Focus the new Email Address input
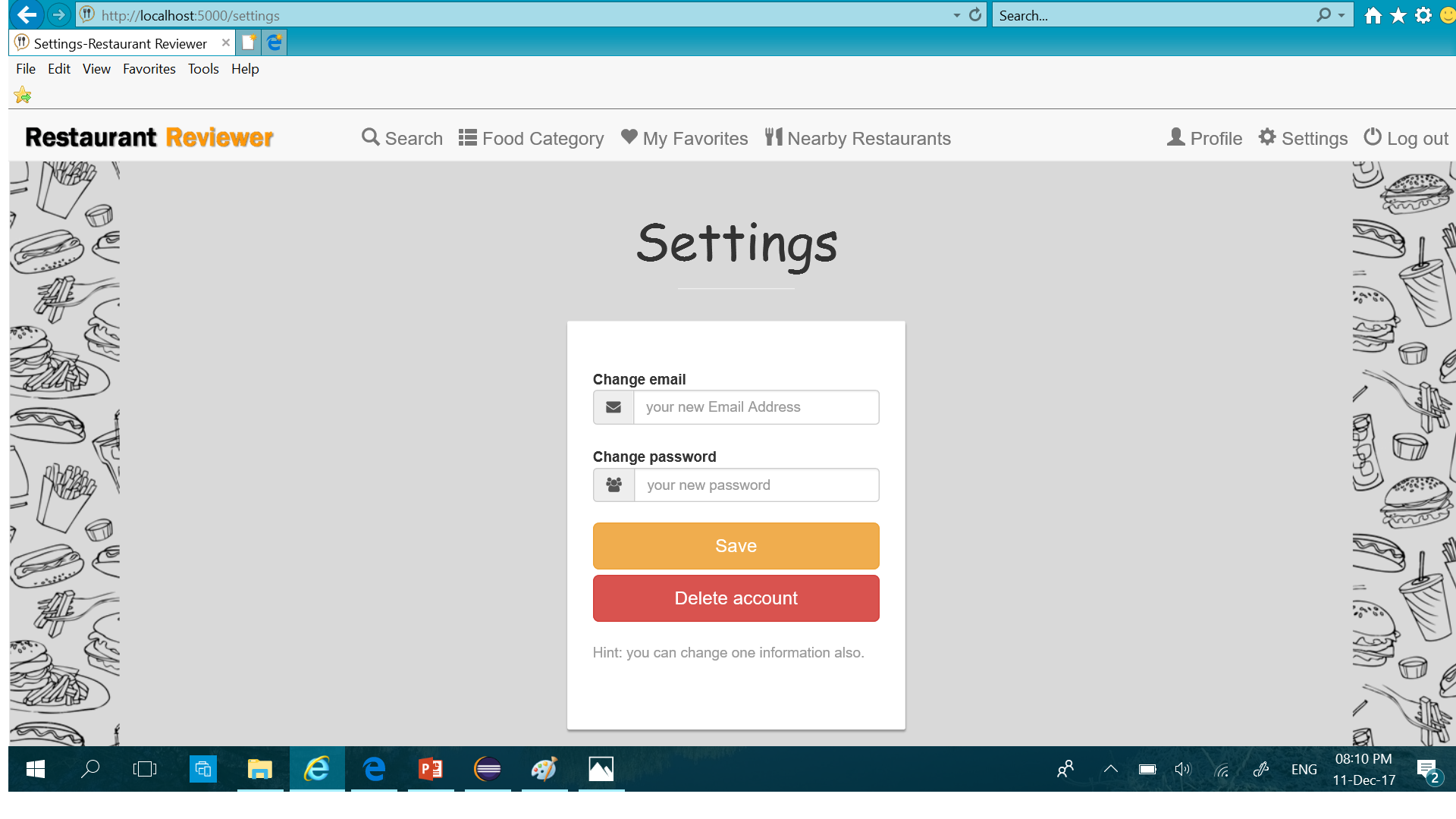Image resolution: width=1456 pixels, height=819 pixels. [756, 407]
